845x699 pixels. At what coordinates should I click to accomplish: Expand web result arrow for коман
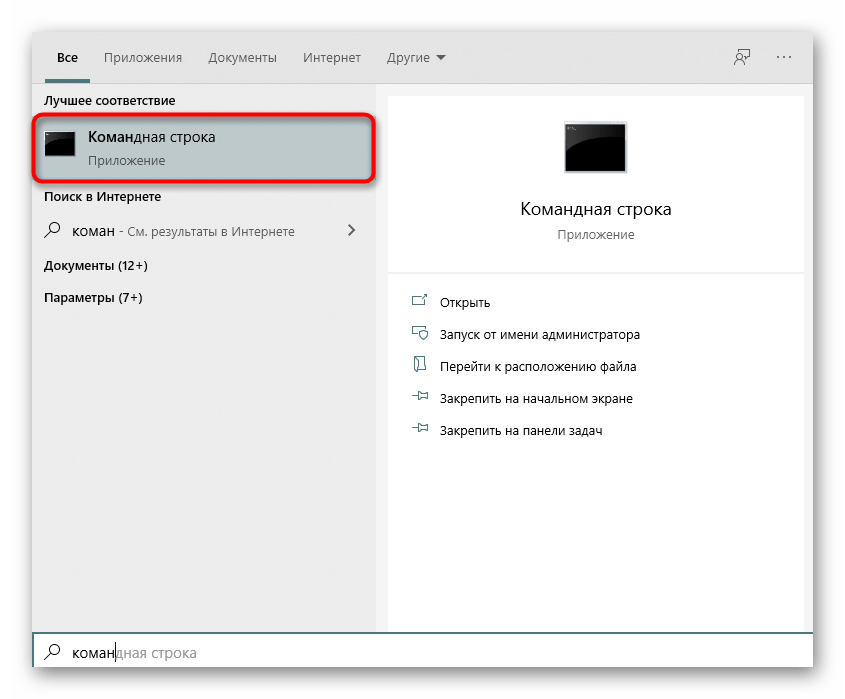coord(351,230)
